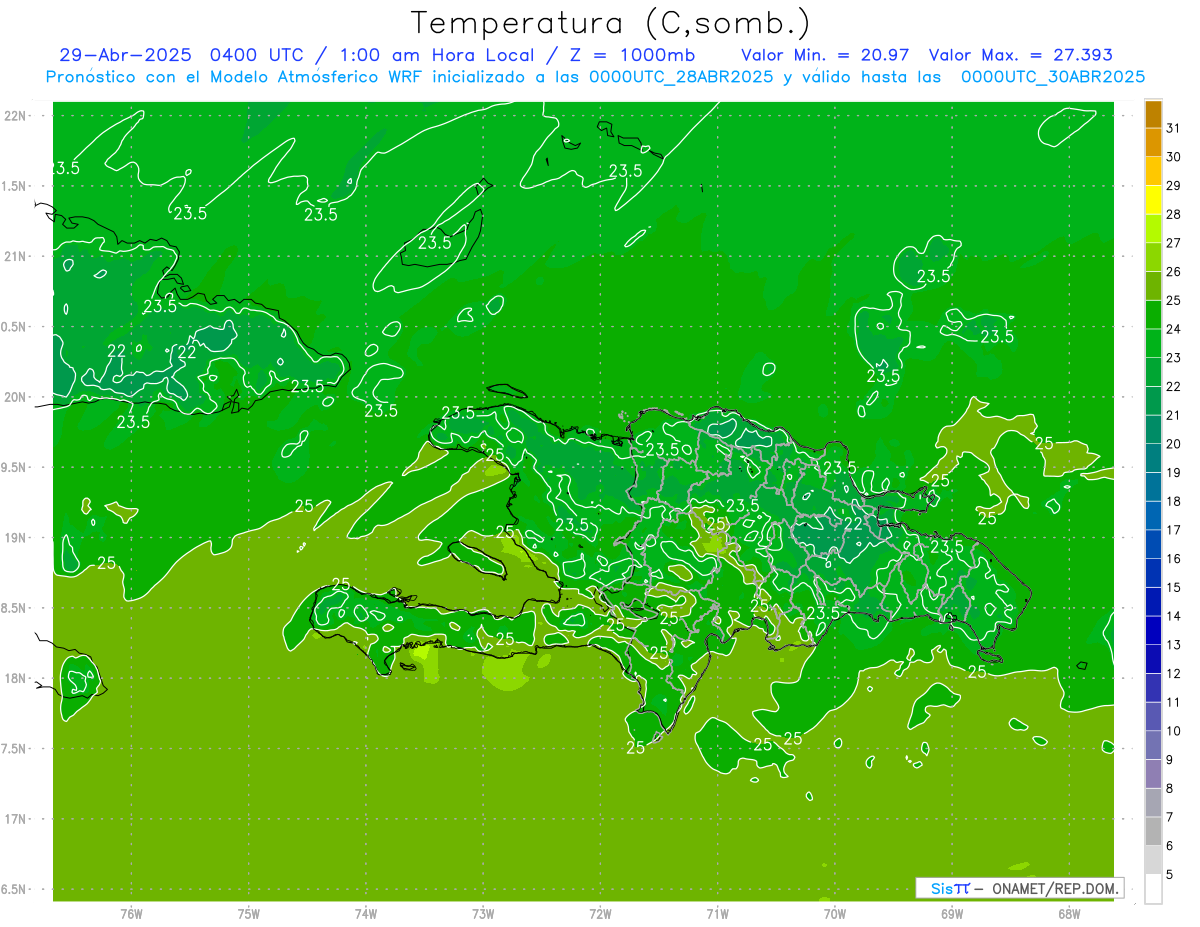Click the "Valor Max. = 27.393" value
Viewport: 1200px width, 927px height.
pyautogui.click(x=1021, y=55)
